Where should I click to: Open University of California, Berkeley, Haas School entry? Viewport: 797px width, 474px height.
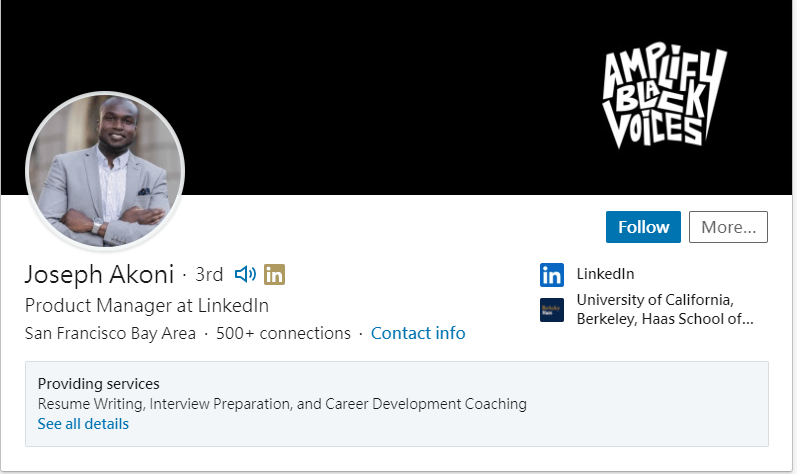click(x=665, y=310)
